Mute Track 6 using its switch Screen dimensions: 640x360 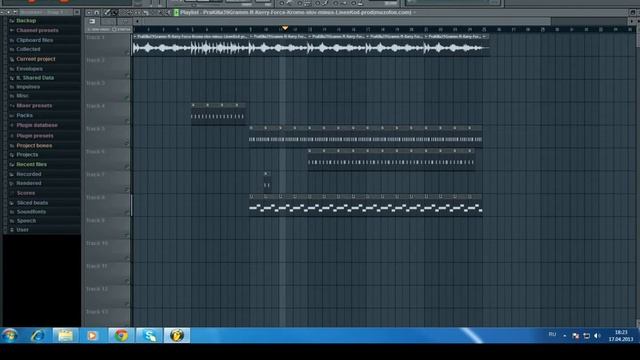coord(127,167)
